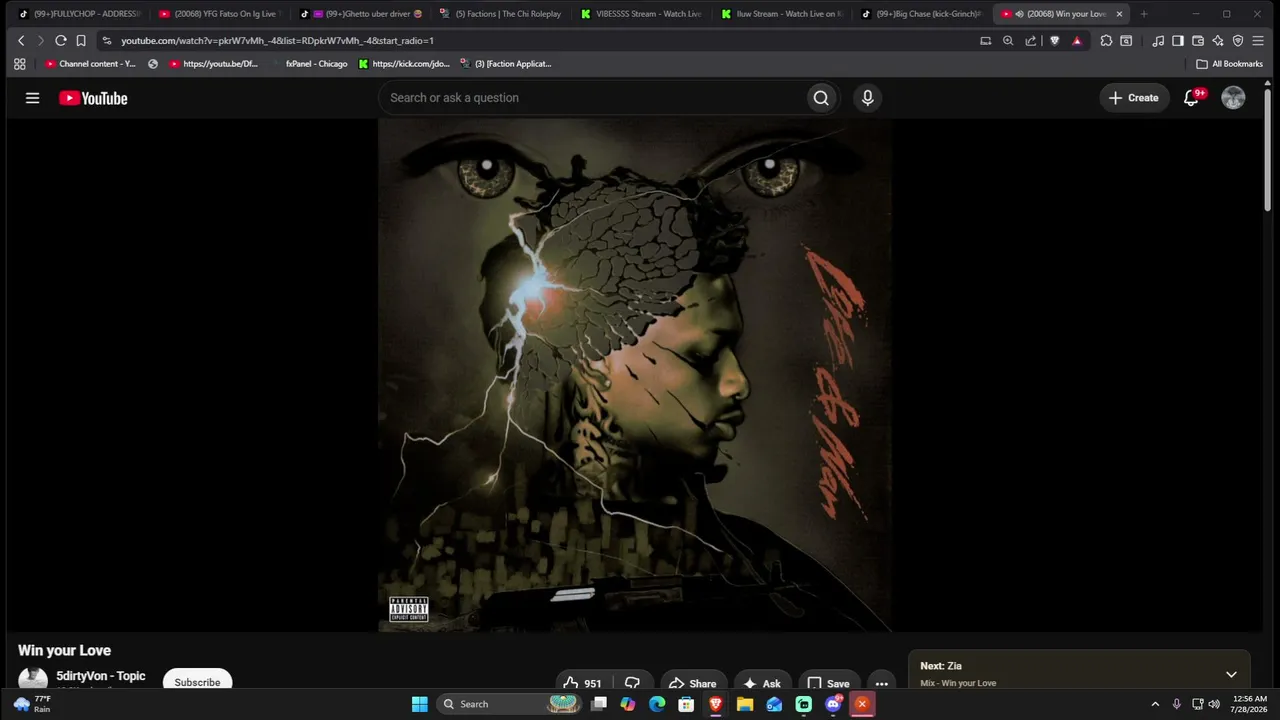
Task: Click the Share button under the video
Action: tap(692, 684)
